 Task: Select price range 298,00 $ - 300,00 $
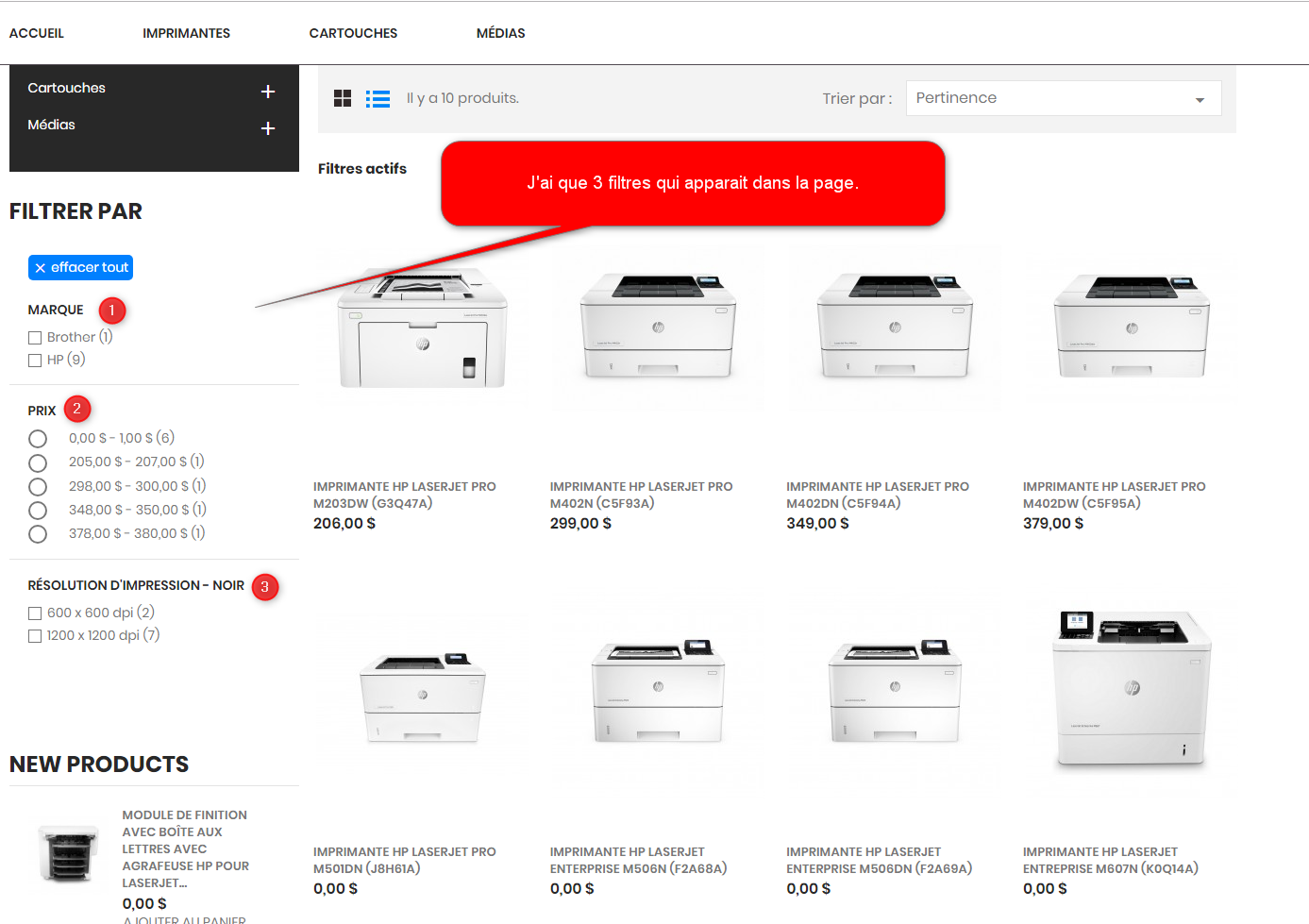click(x=38, y=487)
